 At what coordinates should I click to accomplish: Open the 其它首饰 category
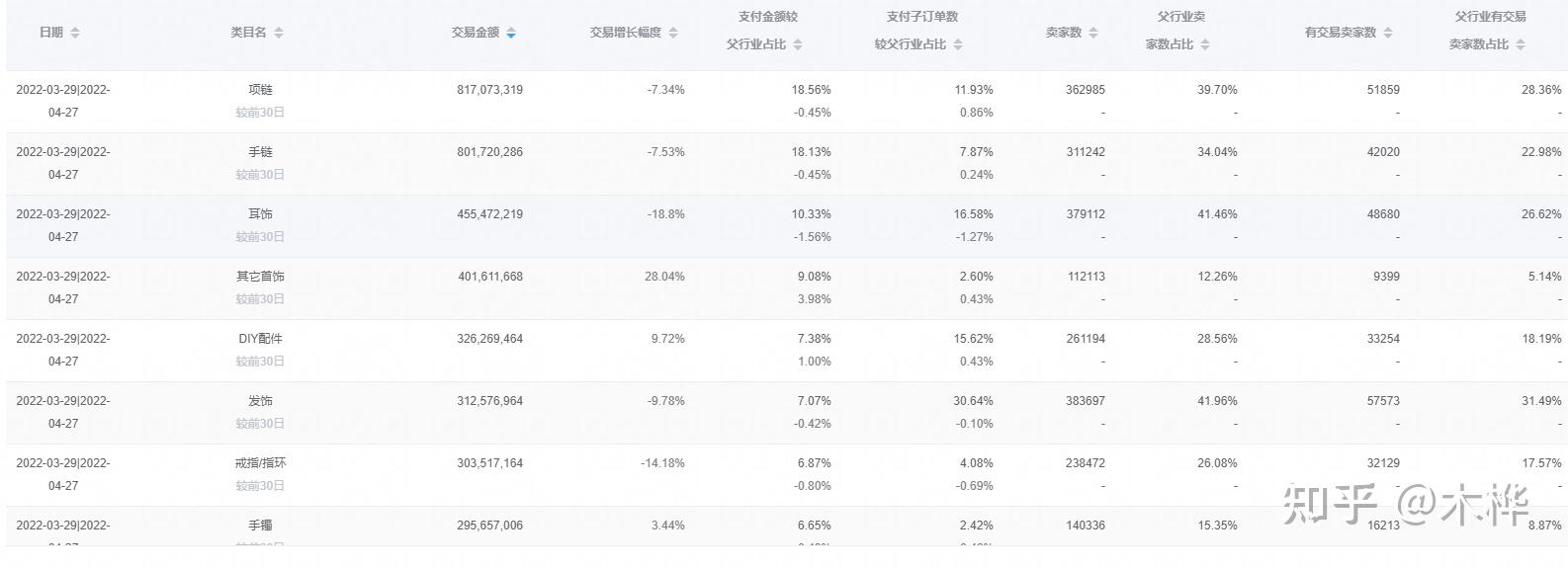[x=260, y=276]
